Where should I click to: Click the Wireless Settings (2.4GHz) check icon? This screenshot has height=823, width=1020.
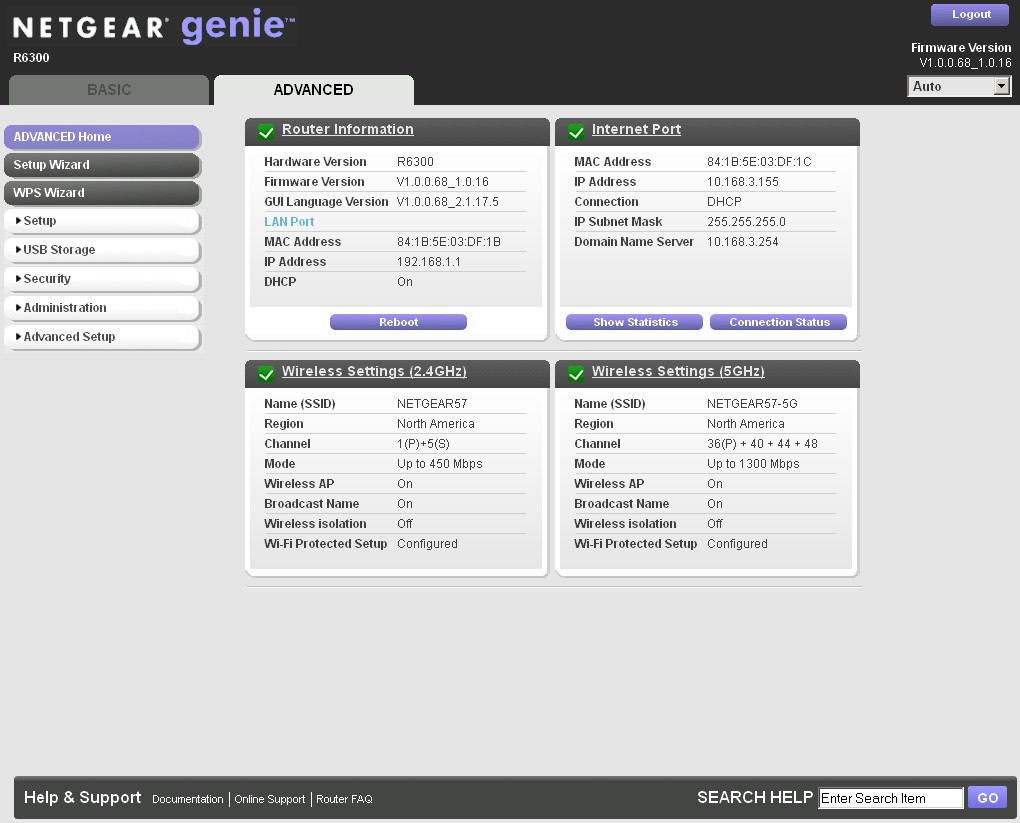tap(266, 373)
